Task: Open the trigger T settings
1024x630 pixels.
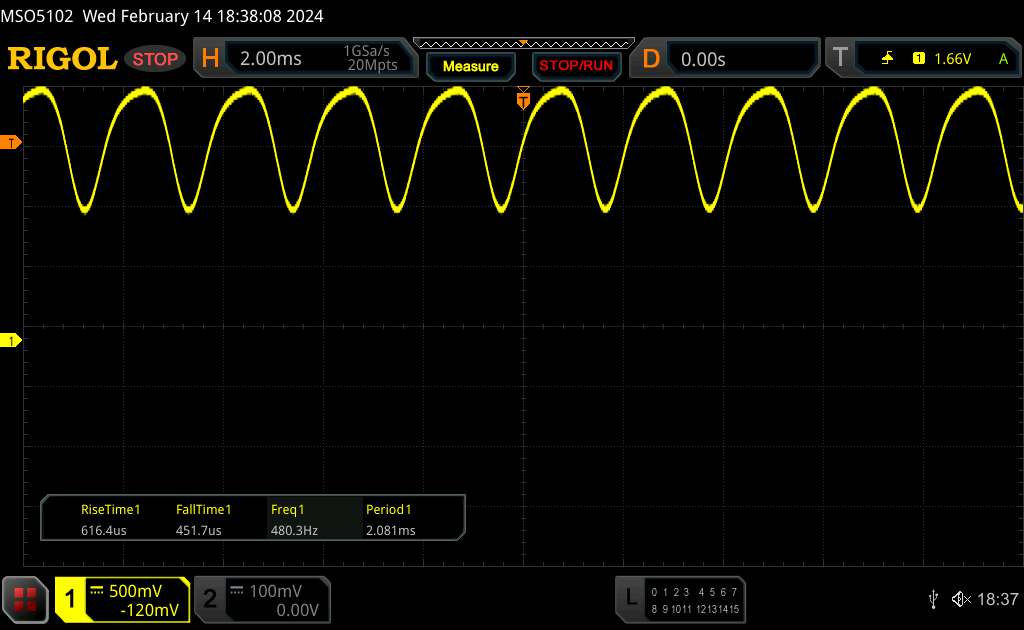Action: 840,57
